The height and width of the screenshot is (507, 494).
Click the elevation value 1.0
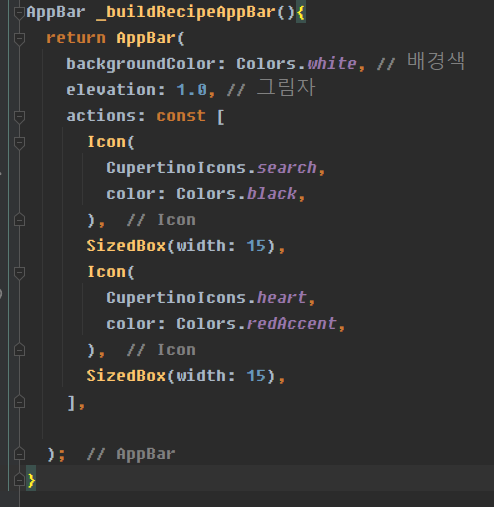click(x=192, y=90)
